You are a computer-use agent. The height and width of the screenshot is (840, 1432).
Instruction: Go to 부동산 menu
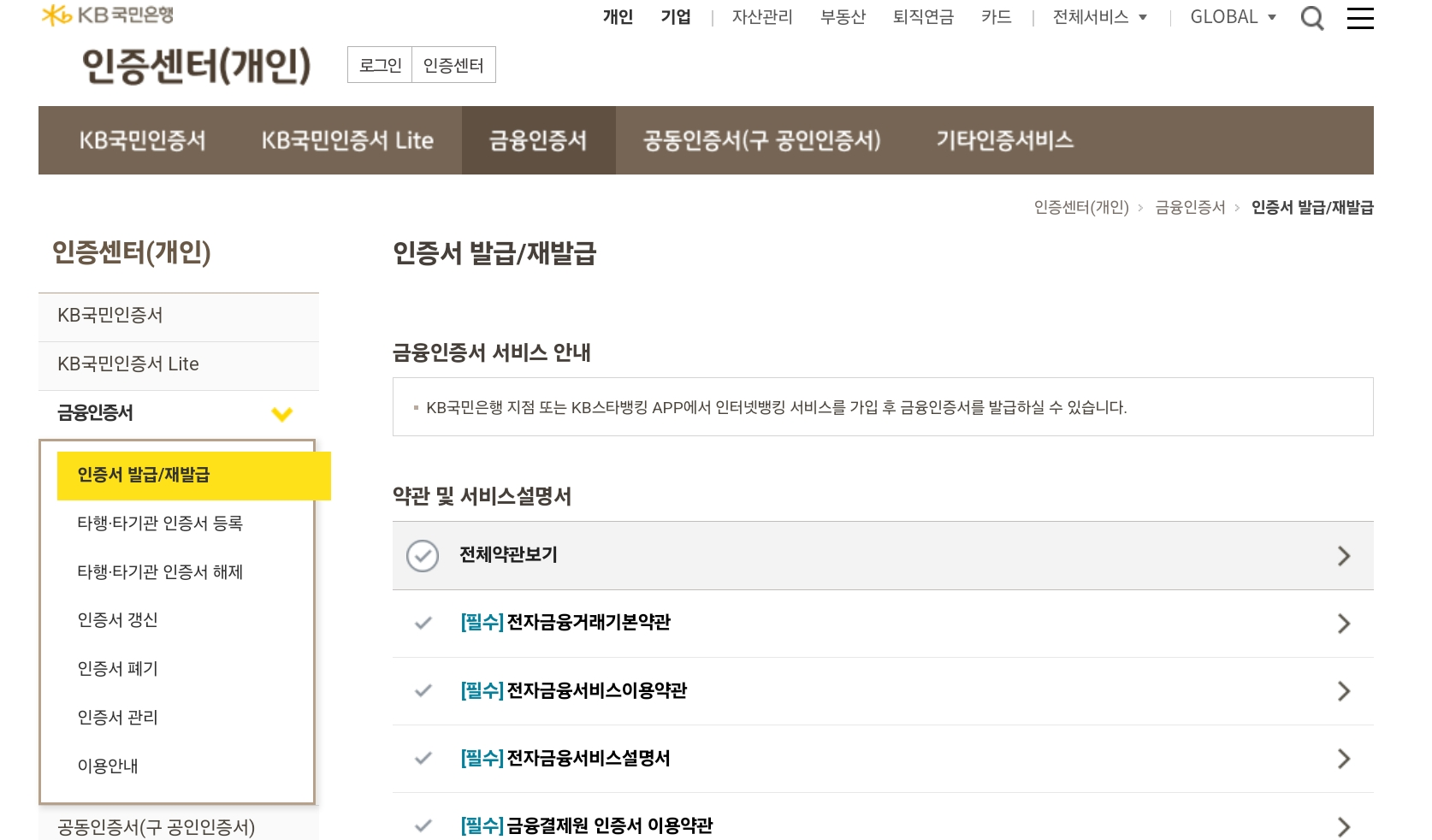tap(843, 17)
